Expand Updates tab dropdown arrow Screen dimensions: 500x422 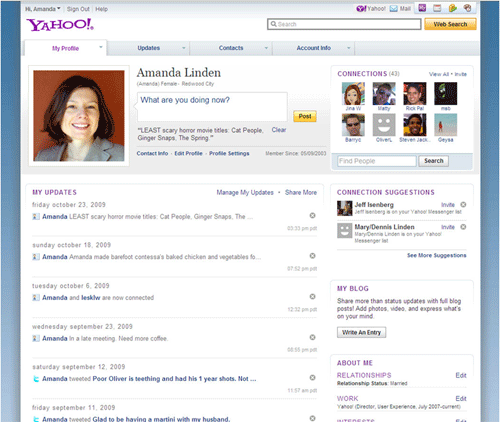pos(183,48)
